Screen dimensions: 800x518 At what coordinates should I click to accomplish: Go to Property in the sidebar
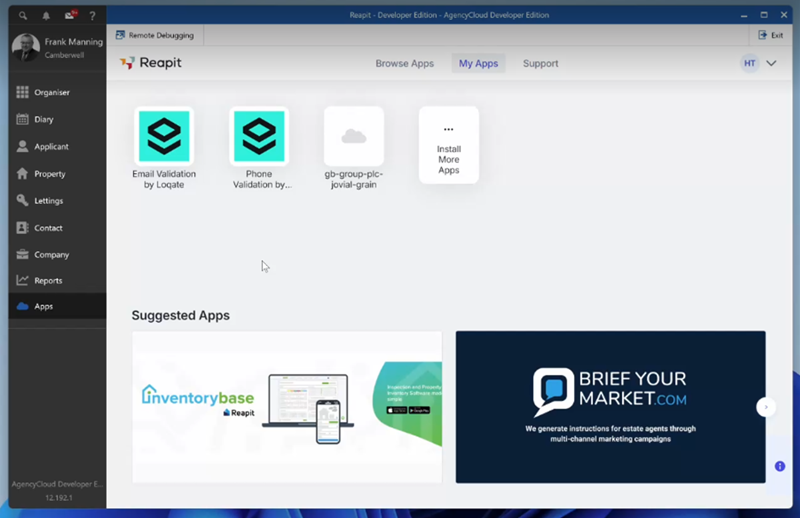point(57,174)
